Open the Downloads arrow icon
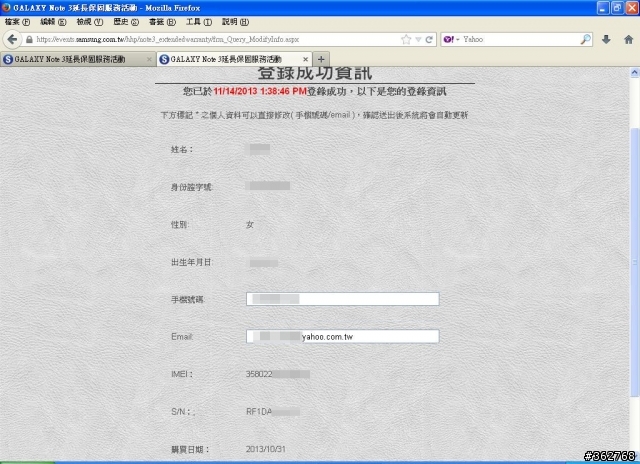 pos(606,39)
